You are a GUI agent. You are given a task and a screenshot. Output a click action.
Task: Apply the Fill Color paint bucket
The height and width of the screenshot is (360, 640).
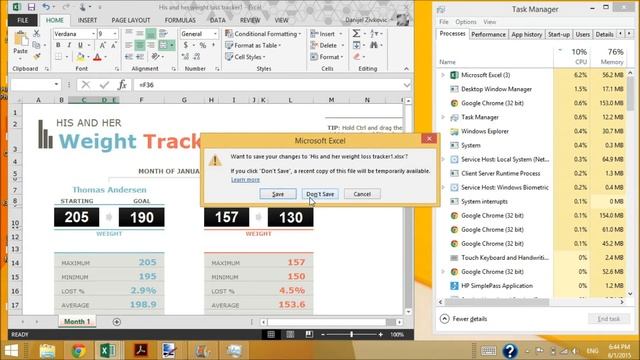(80, 57)
